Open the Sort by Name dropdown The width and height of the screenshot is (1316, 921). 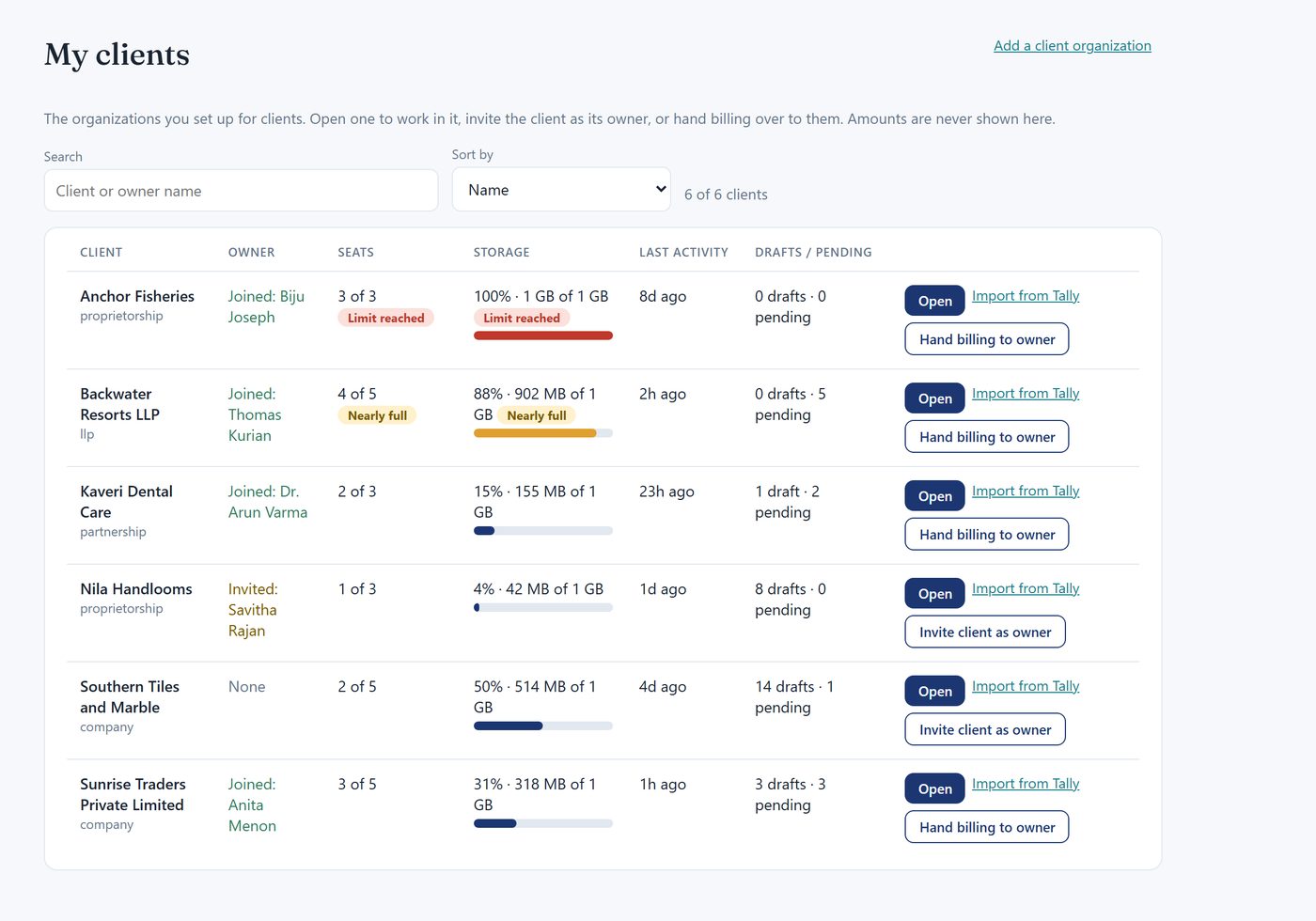coord(561,190)
